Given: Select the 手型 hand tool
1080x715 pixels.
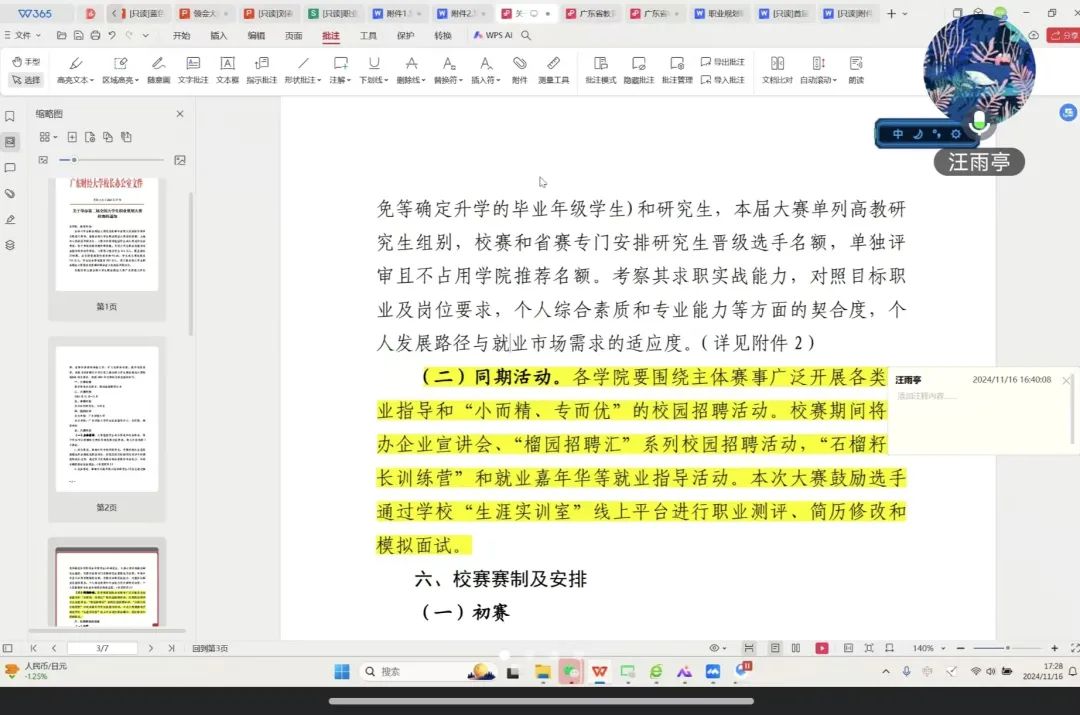Looking at the screenshot, I should click(26, 62).
